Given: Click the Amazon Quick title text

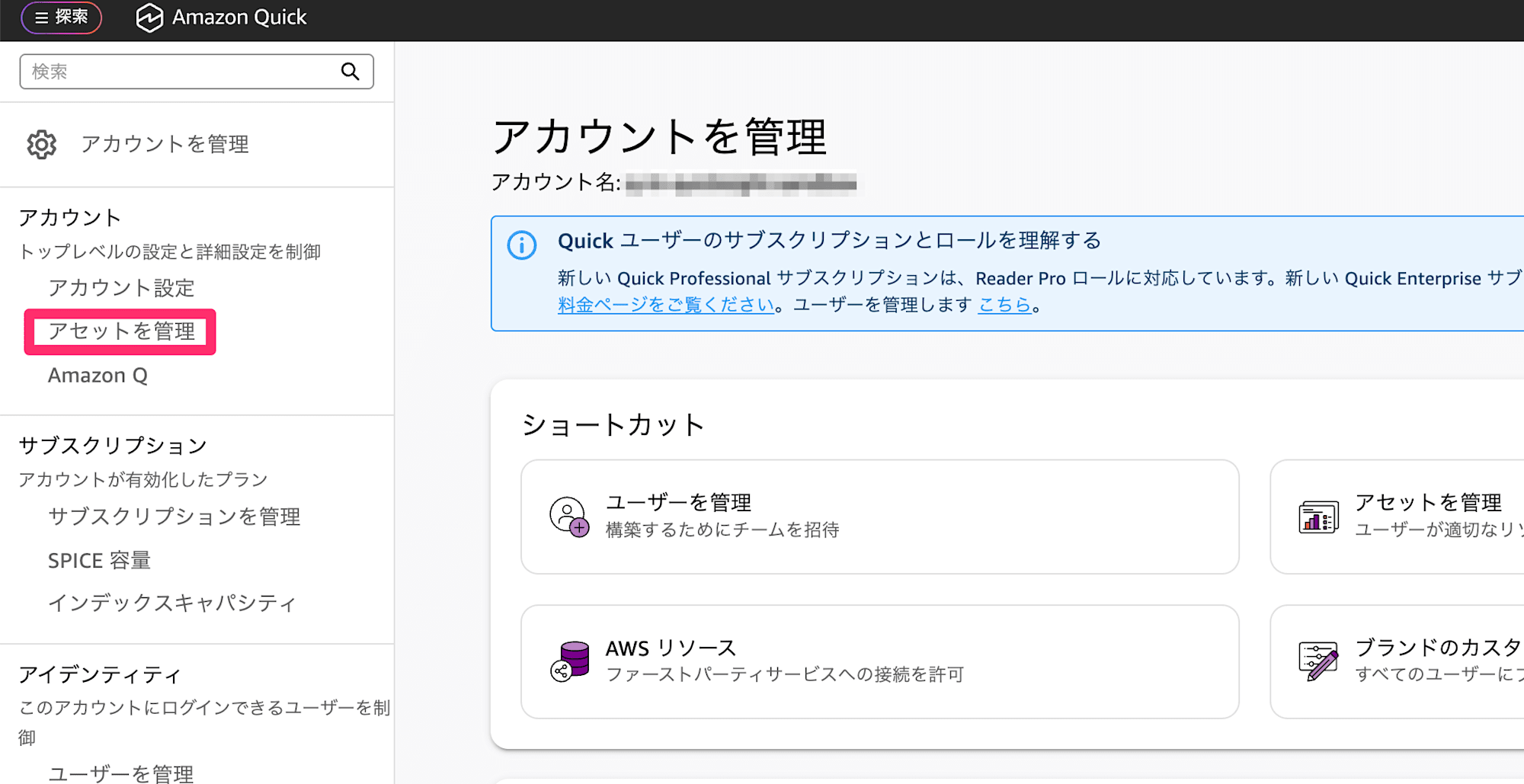Looking at the screenshot, I should 239,17.
